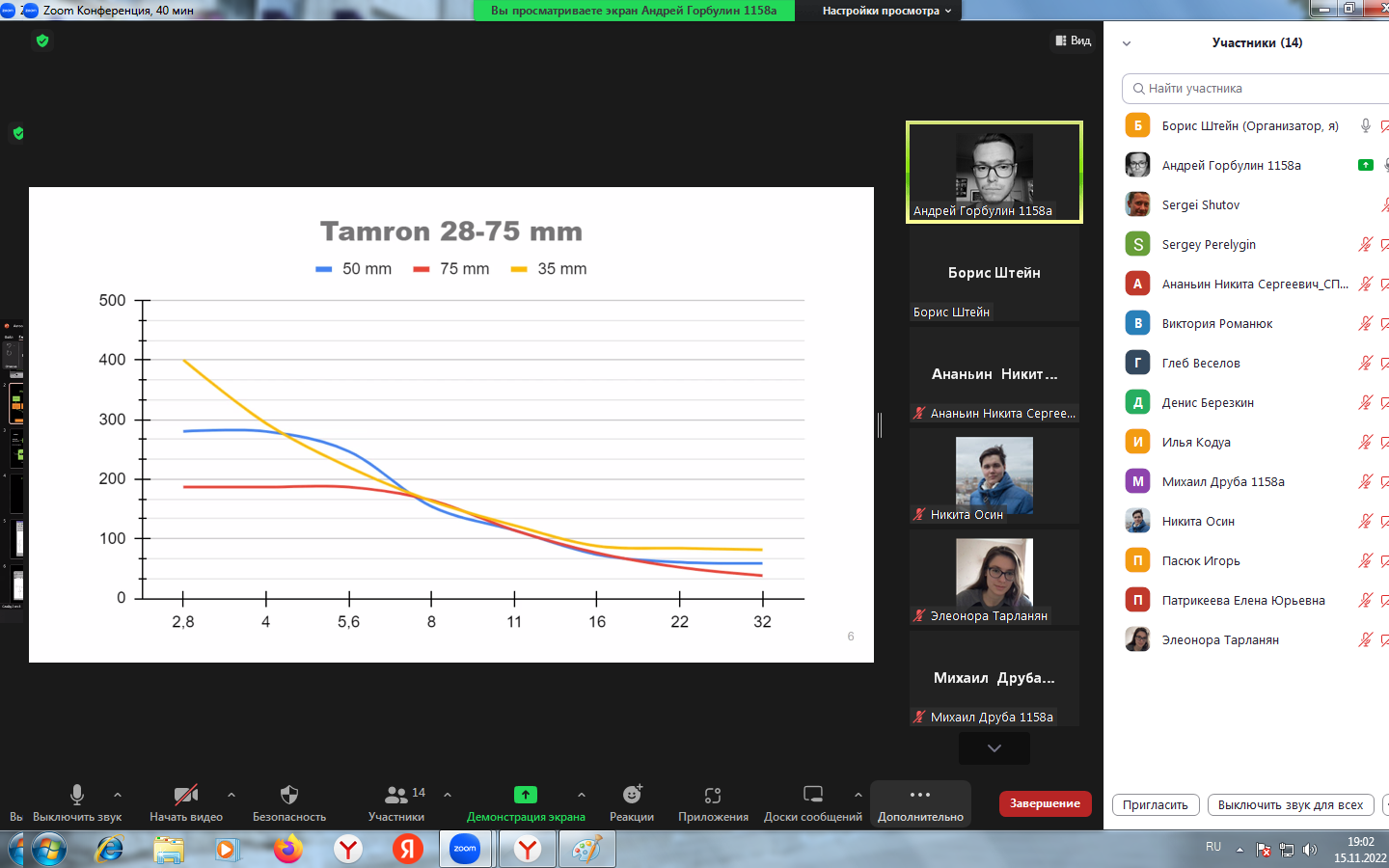Click the green Демонстрация экрана share icon

pyautogui.click(x=526, y=795)
